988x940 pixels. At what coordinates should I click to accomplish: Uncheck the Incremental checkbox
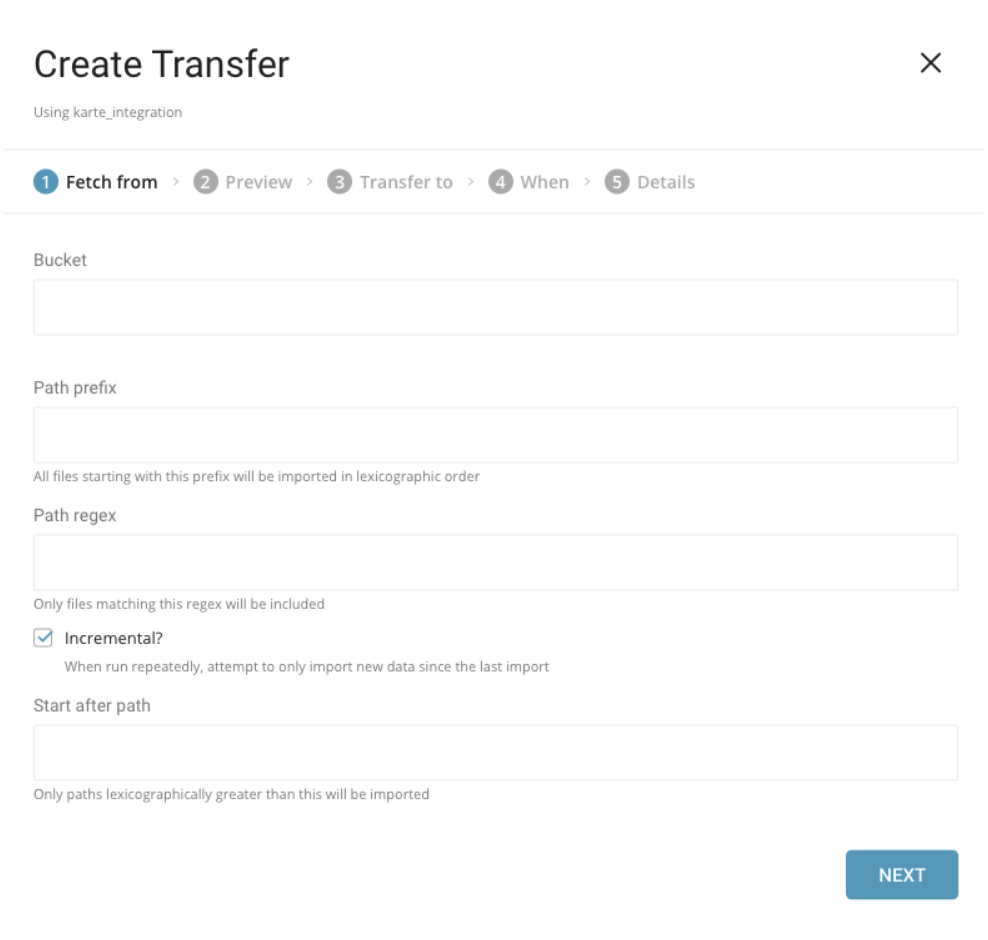[43, 638]
